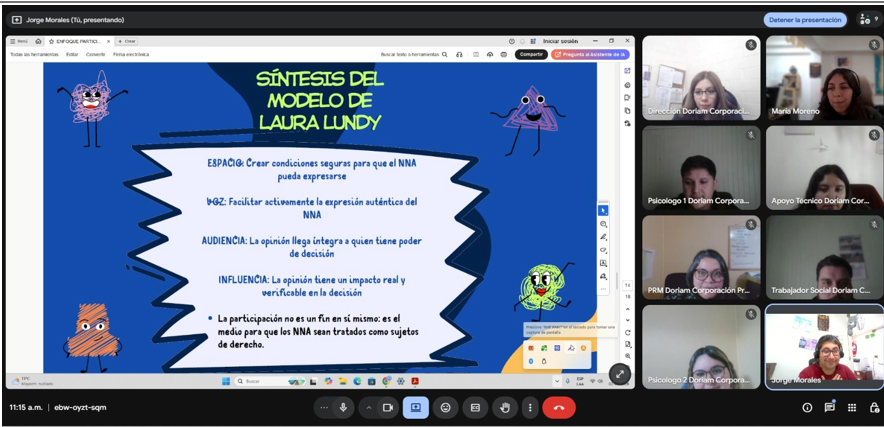Click the Acrobat zoom-in icon in right rail

point(627,356)
